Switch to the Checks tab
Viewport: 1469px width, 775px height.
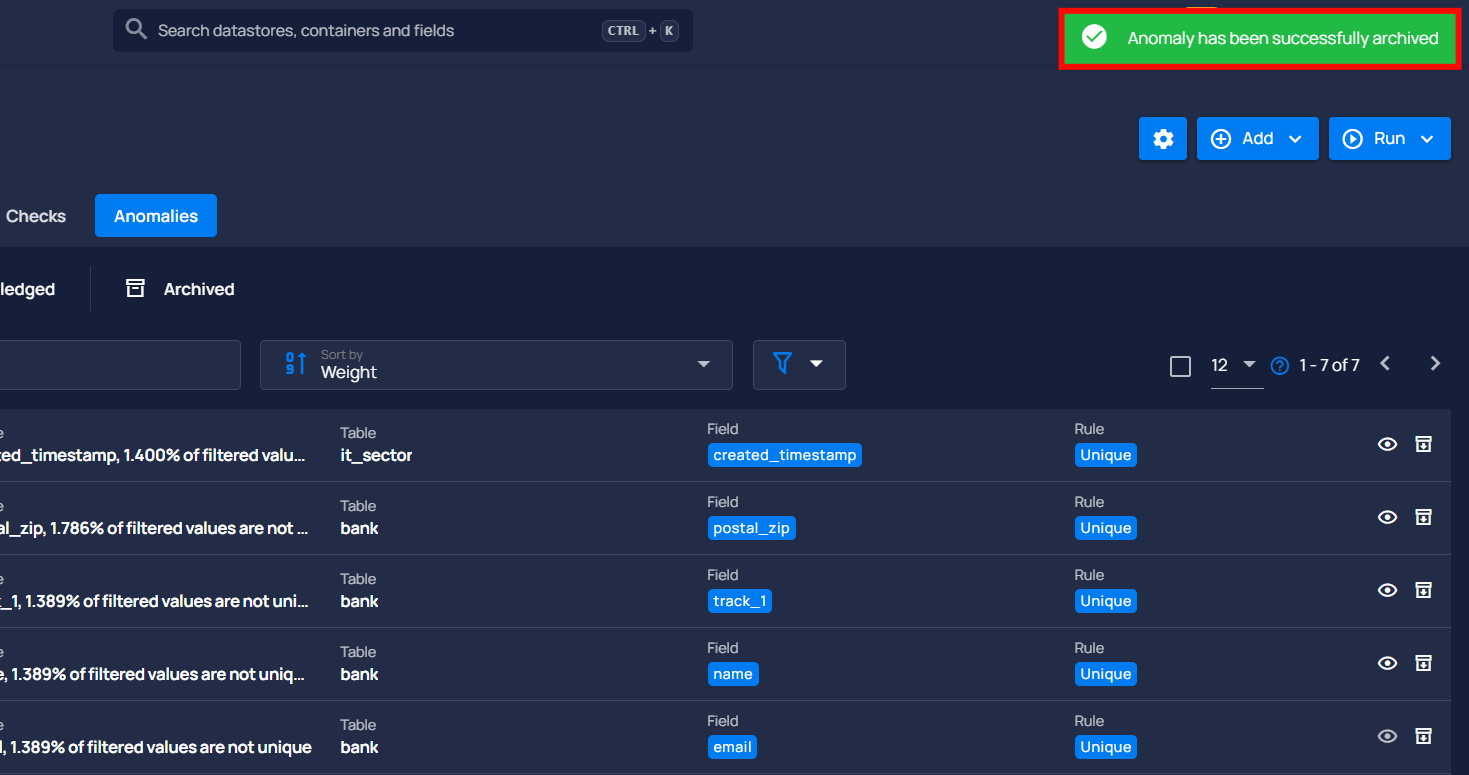pos(36,216)
